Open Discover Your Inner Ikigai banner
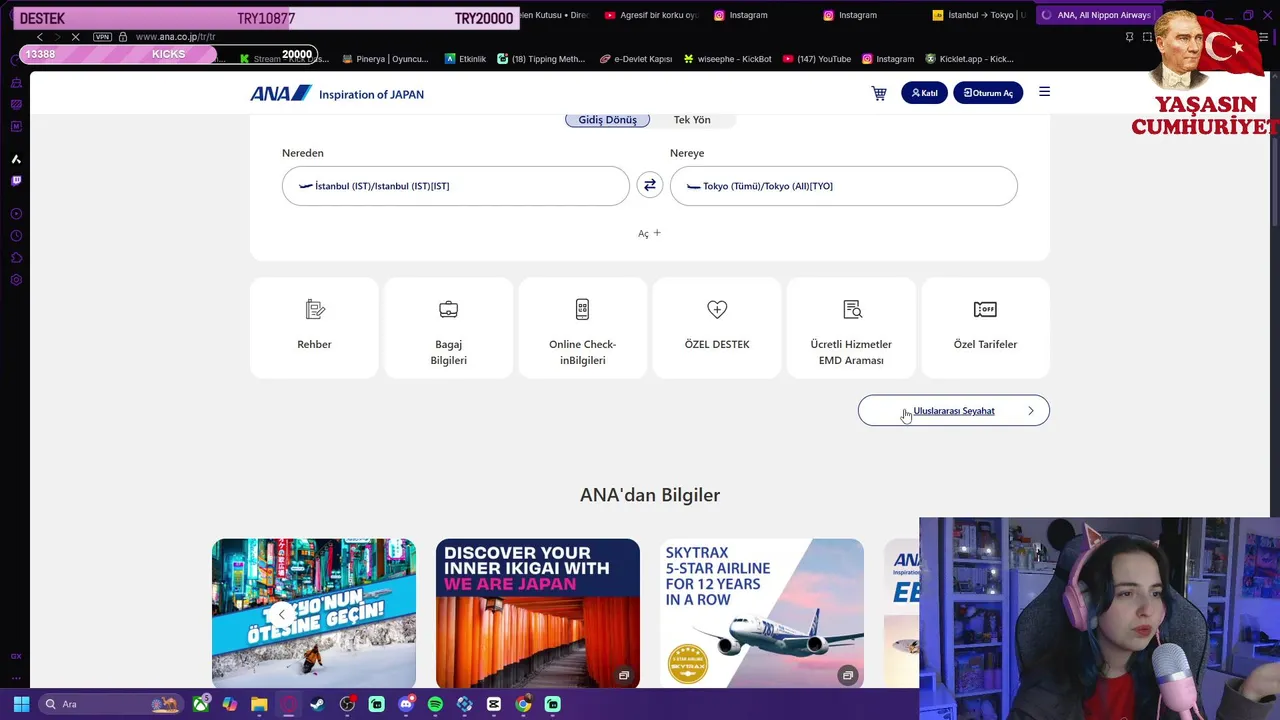The width and height of the screenshot is (1280, 720). [538, 613]
